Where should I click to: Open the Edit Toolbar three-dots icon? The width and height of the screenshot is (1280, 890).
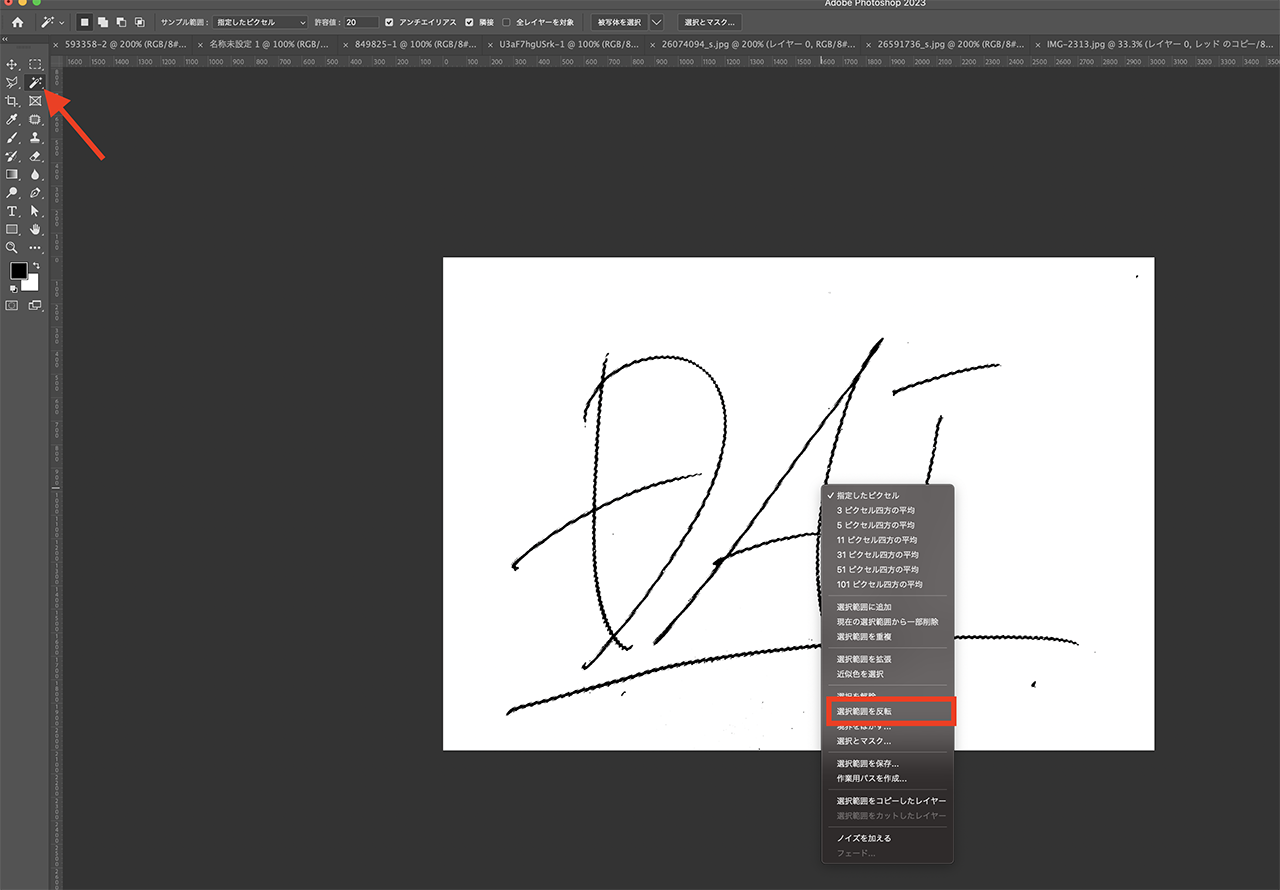coord(35,247)
